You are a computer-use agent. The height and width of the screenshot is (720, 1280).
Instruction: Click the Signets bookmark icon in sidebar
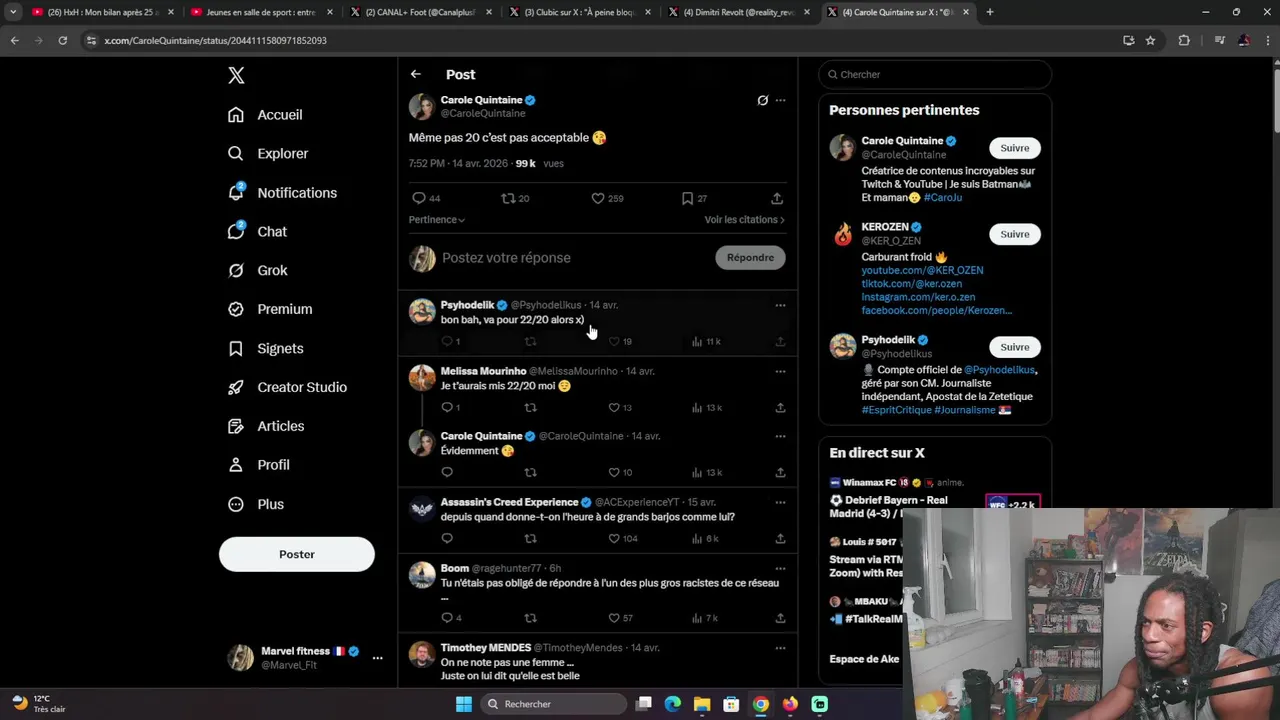pyautogui.click(x=236, y=348)
